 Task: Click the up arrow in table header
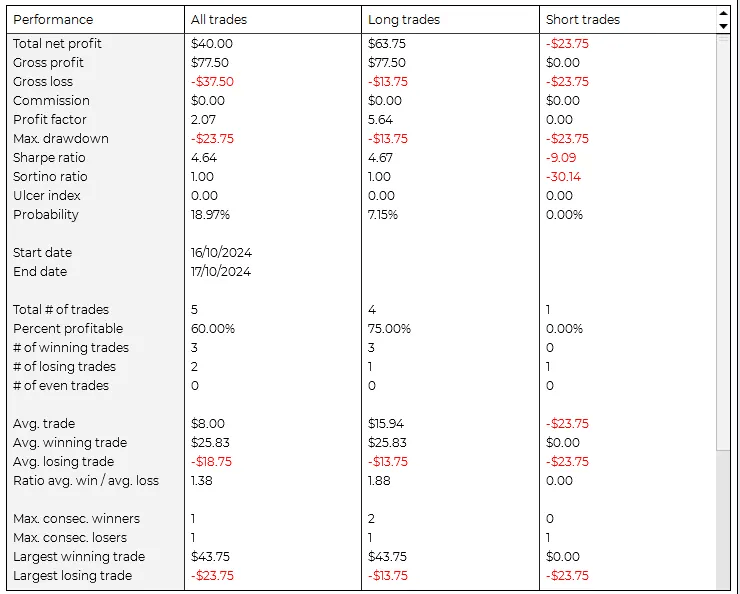point(723,14)
